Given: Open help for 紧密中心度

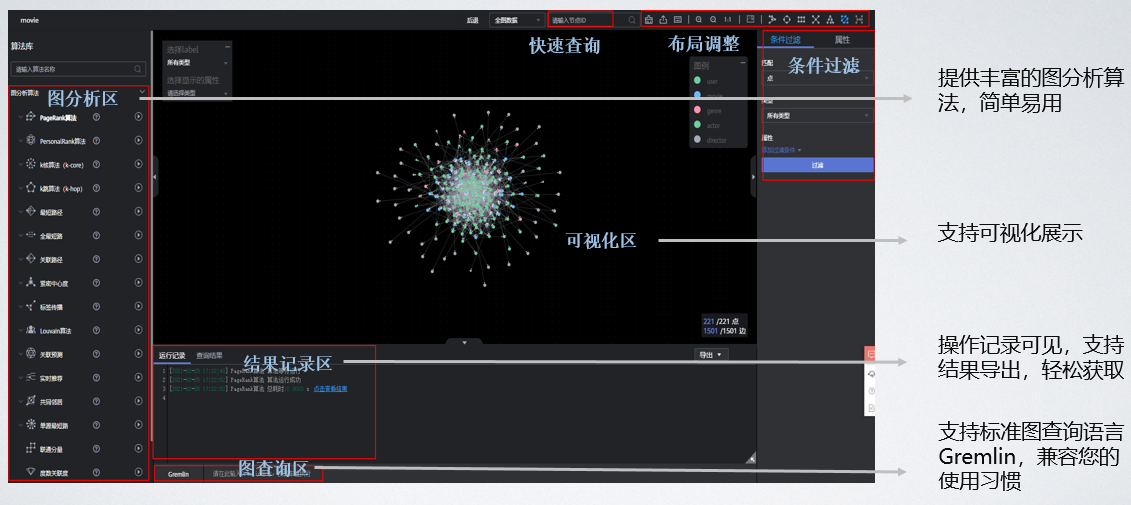Looking at the screenshot, I should [x=96, y=283].
